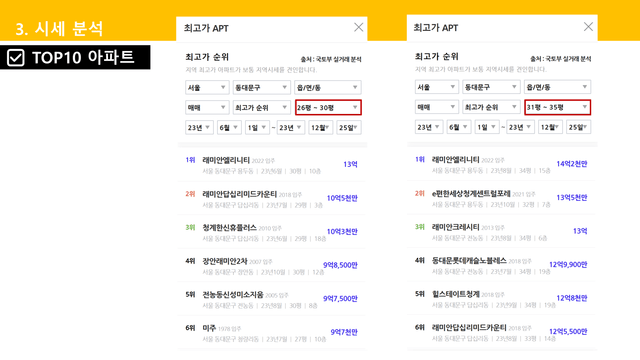This screenshot has width=640, height=360.
Task: Select 6위 미주 row
Action: 272,332
